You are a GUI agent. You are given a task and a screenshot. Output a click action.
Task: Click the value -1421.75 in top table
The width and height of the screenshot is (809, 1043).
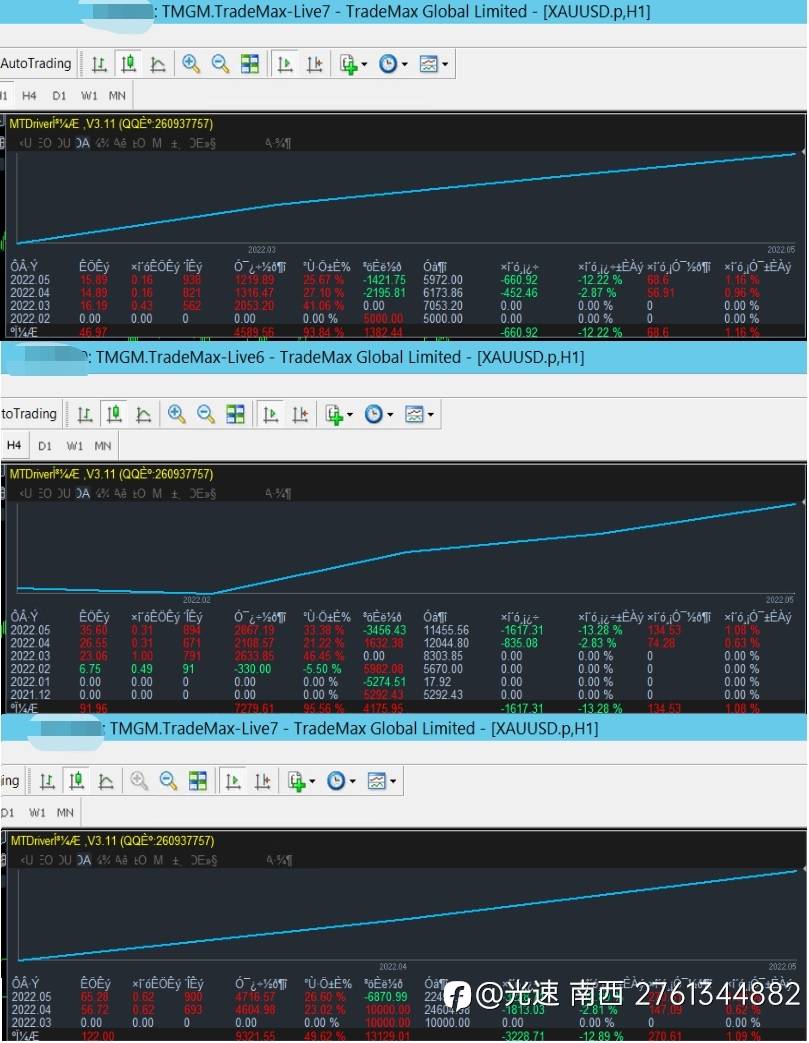click(x=384, y=280)
